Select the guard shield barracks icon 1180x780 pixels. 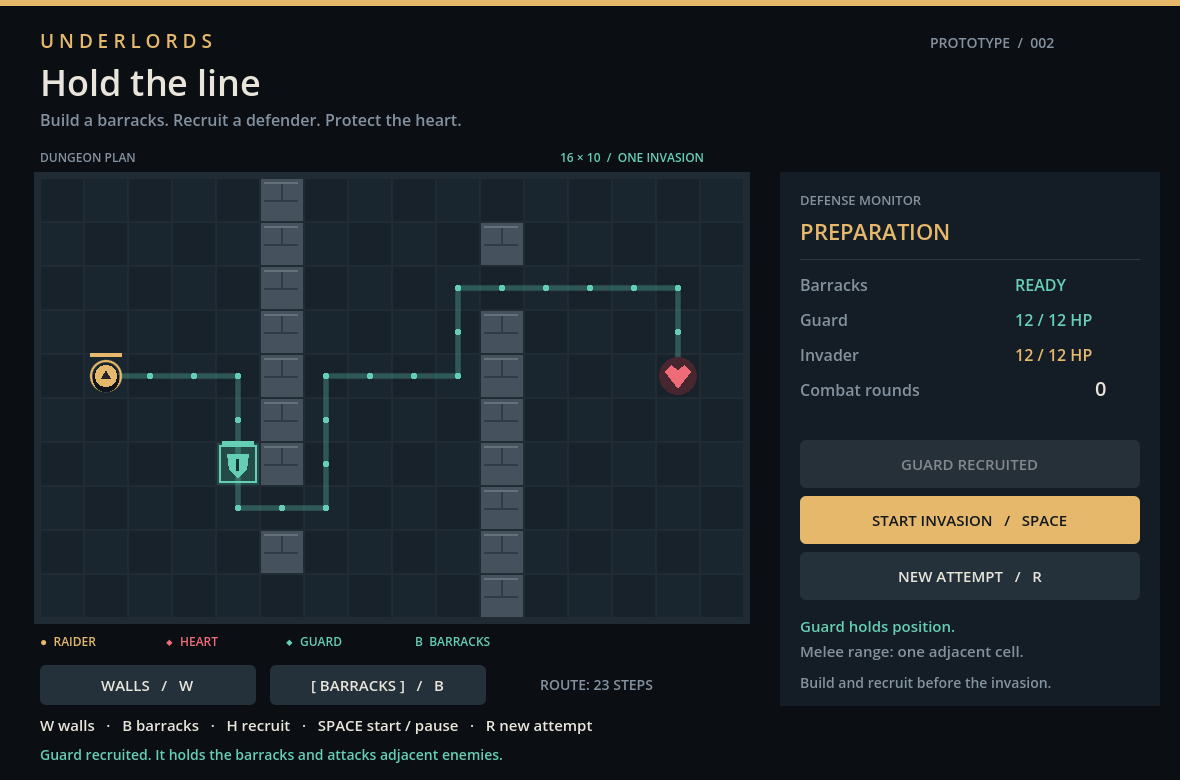point(238,464)
